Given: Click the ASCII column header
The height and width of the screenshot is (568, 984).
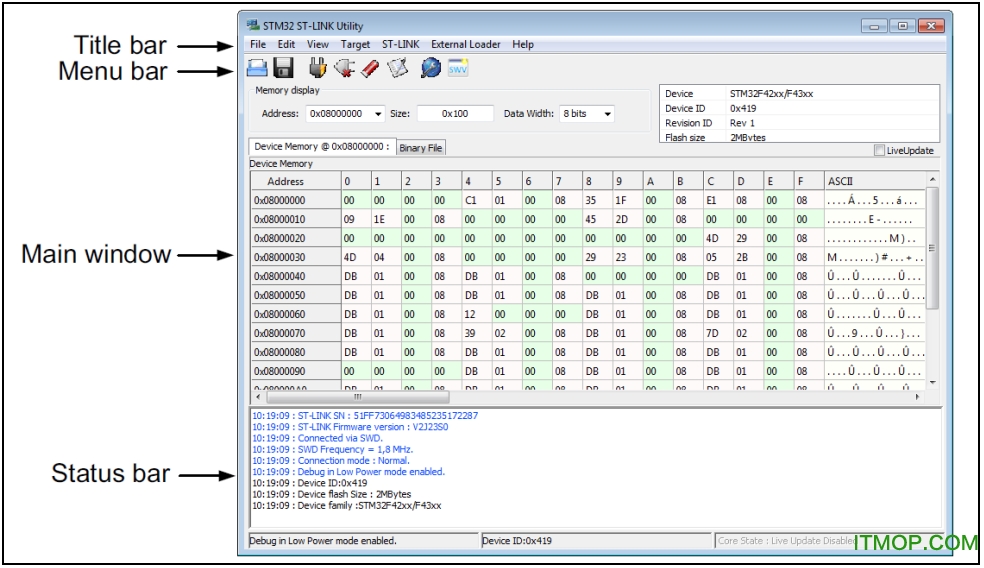Looking at the screenshot, I should click(x=875, y=181).
